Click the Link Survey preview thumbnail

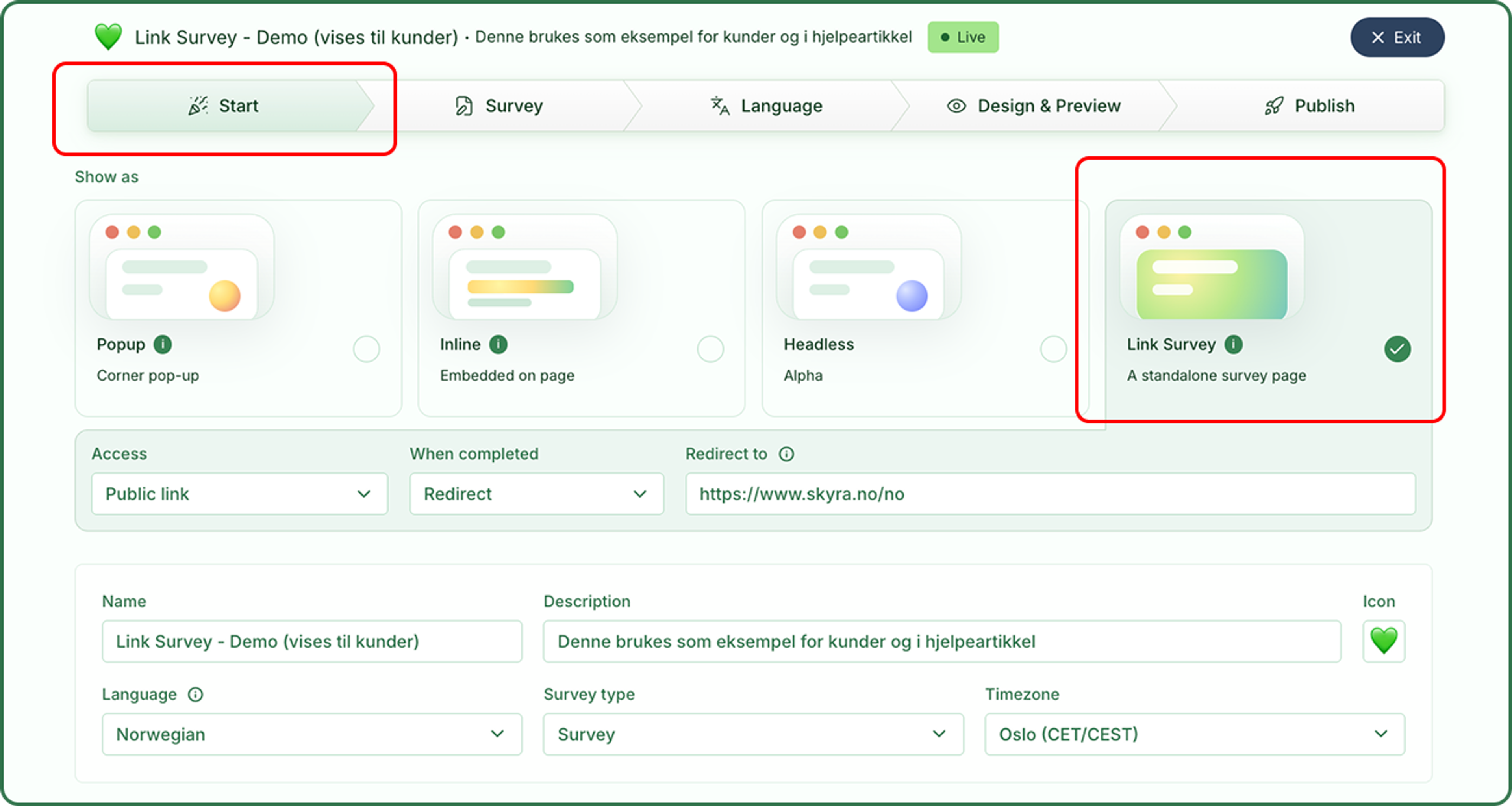click(1212, 267)
